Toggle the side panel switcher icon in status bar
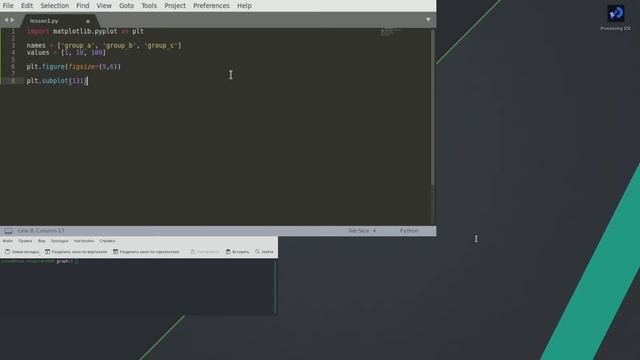 coord(8,231)
